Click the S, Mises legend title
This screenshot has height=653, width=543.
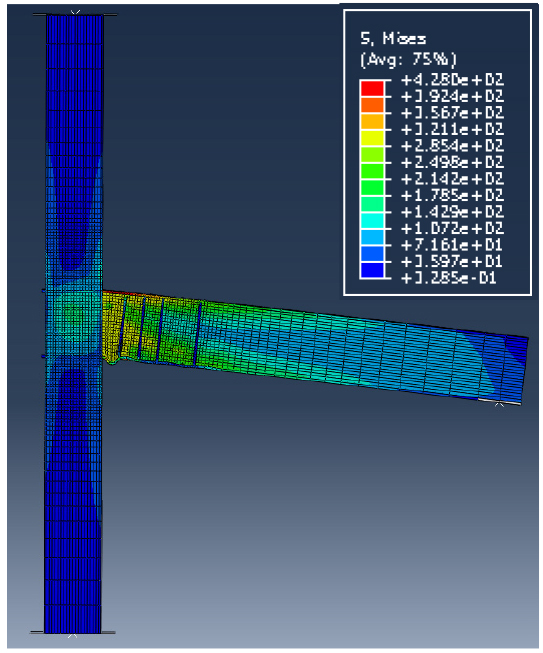tap(393, 39)
